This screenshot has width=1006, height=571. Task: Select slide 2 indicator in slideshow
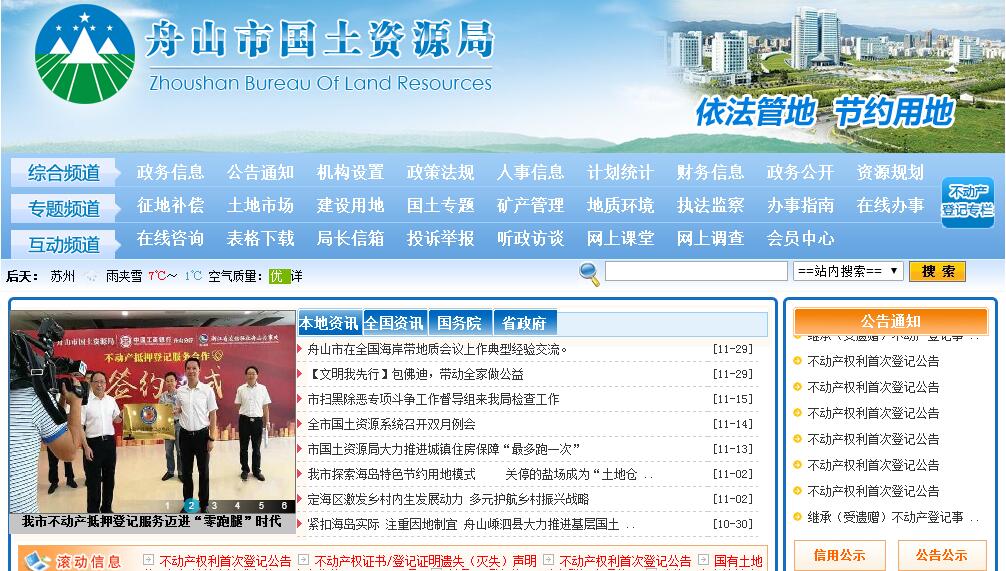click(x=191, y=506)
